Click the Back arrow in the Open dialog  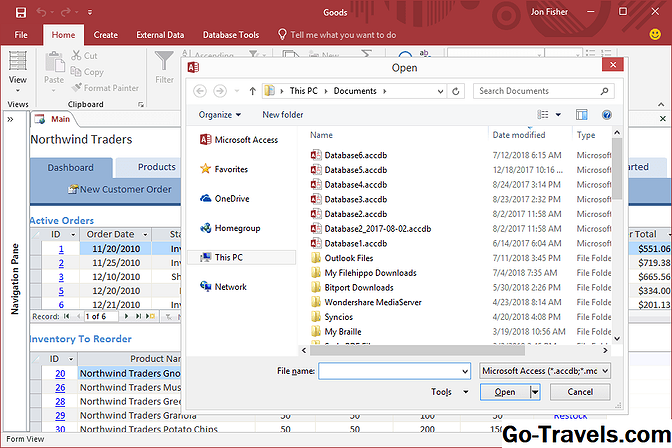[x=200, y=91]
